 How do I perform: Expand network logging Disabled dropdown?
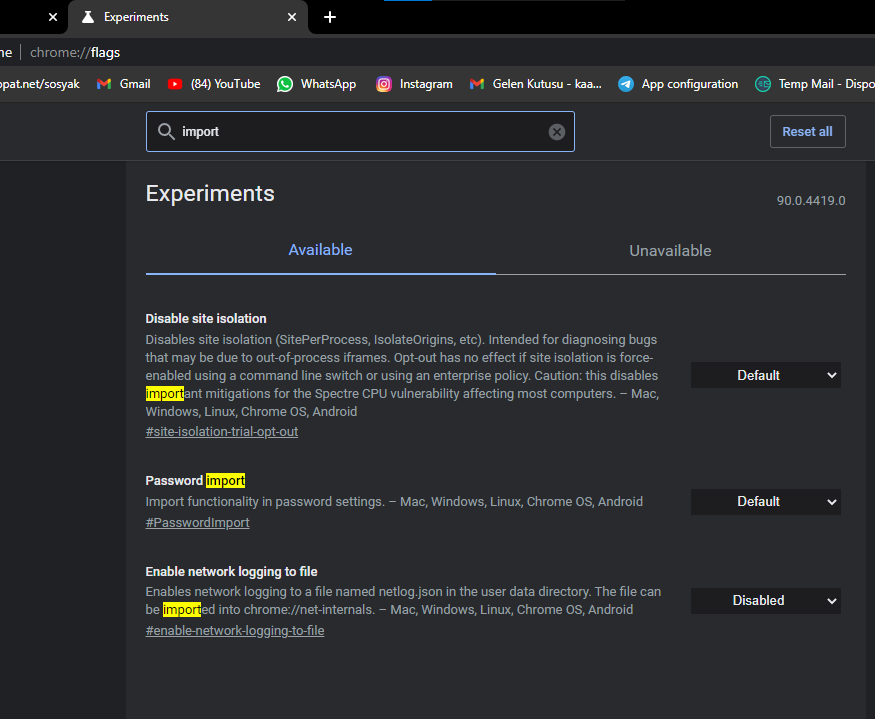(766, 600)
